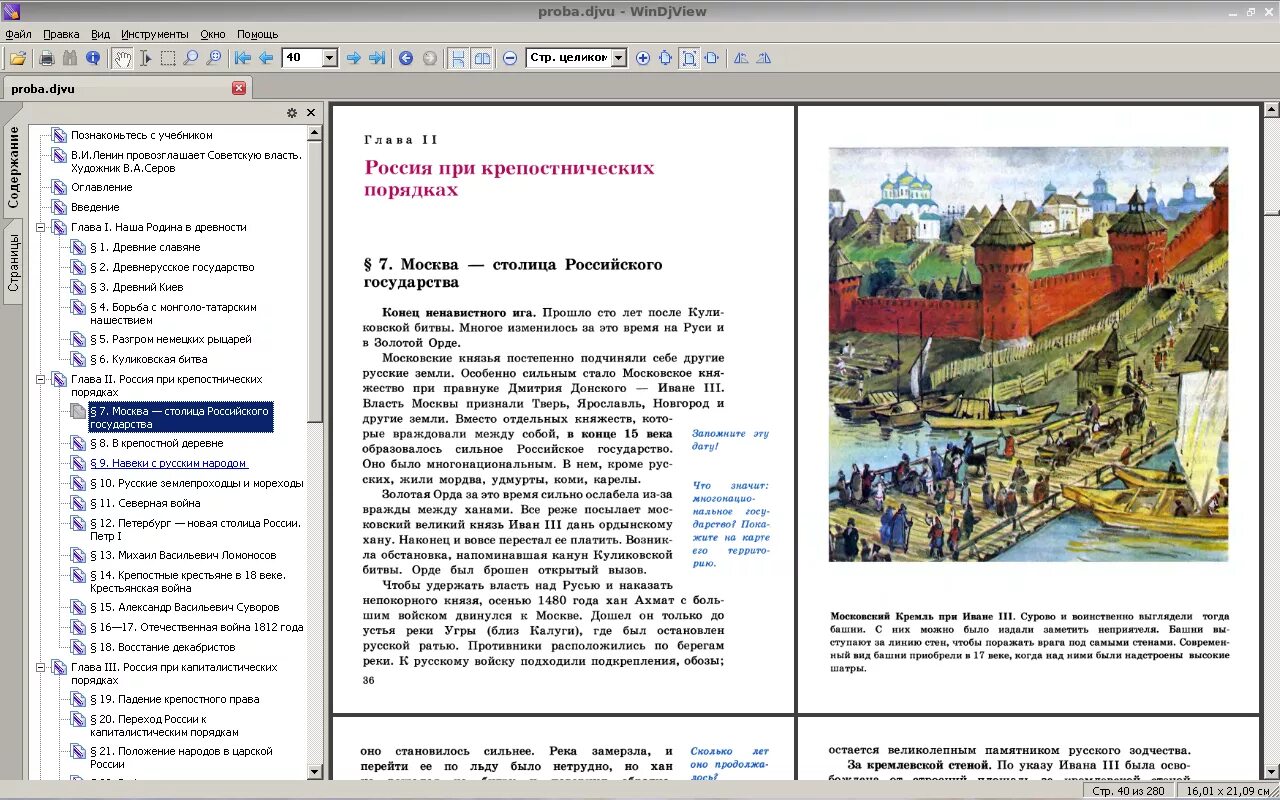
Task: Open sidebar settings with the gear icon
Action: pyautogui.click(x=292, y=113)
